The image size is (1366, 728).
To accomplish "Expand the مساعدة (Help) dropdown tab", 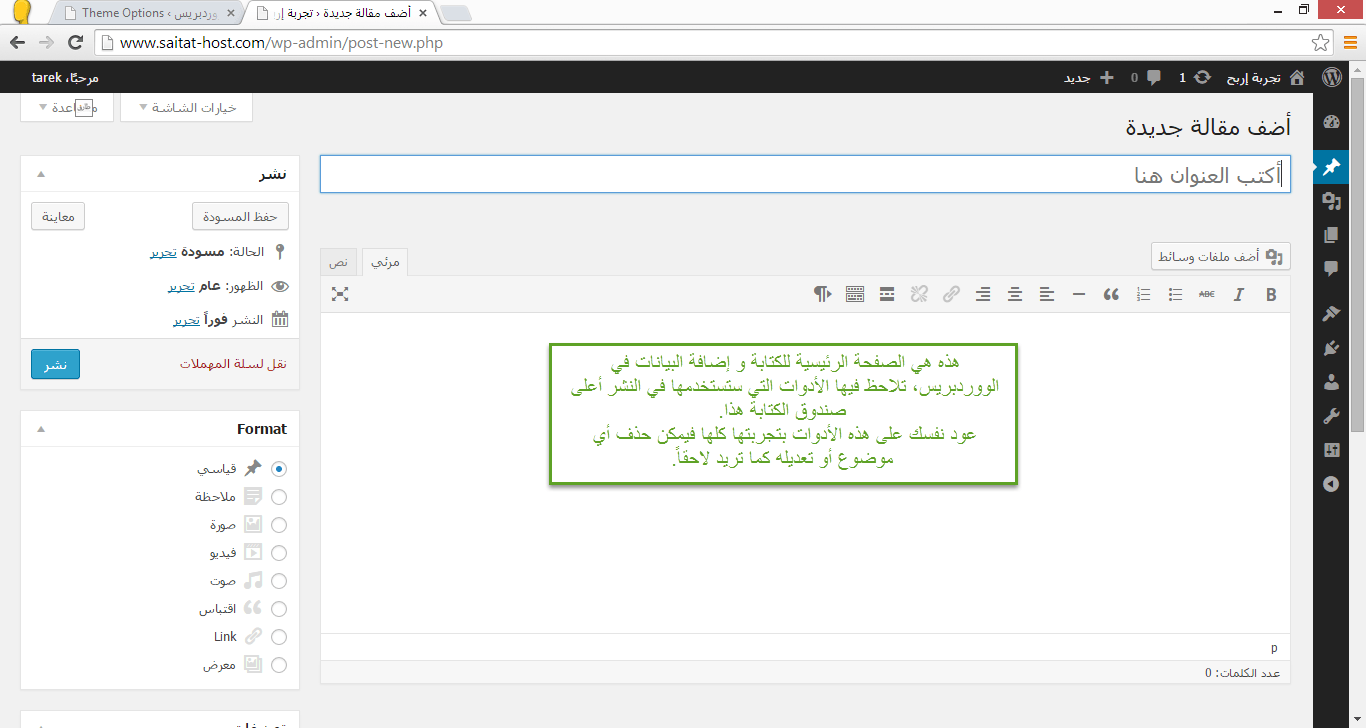I will [67, 107].
